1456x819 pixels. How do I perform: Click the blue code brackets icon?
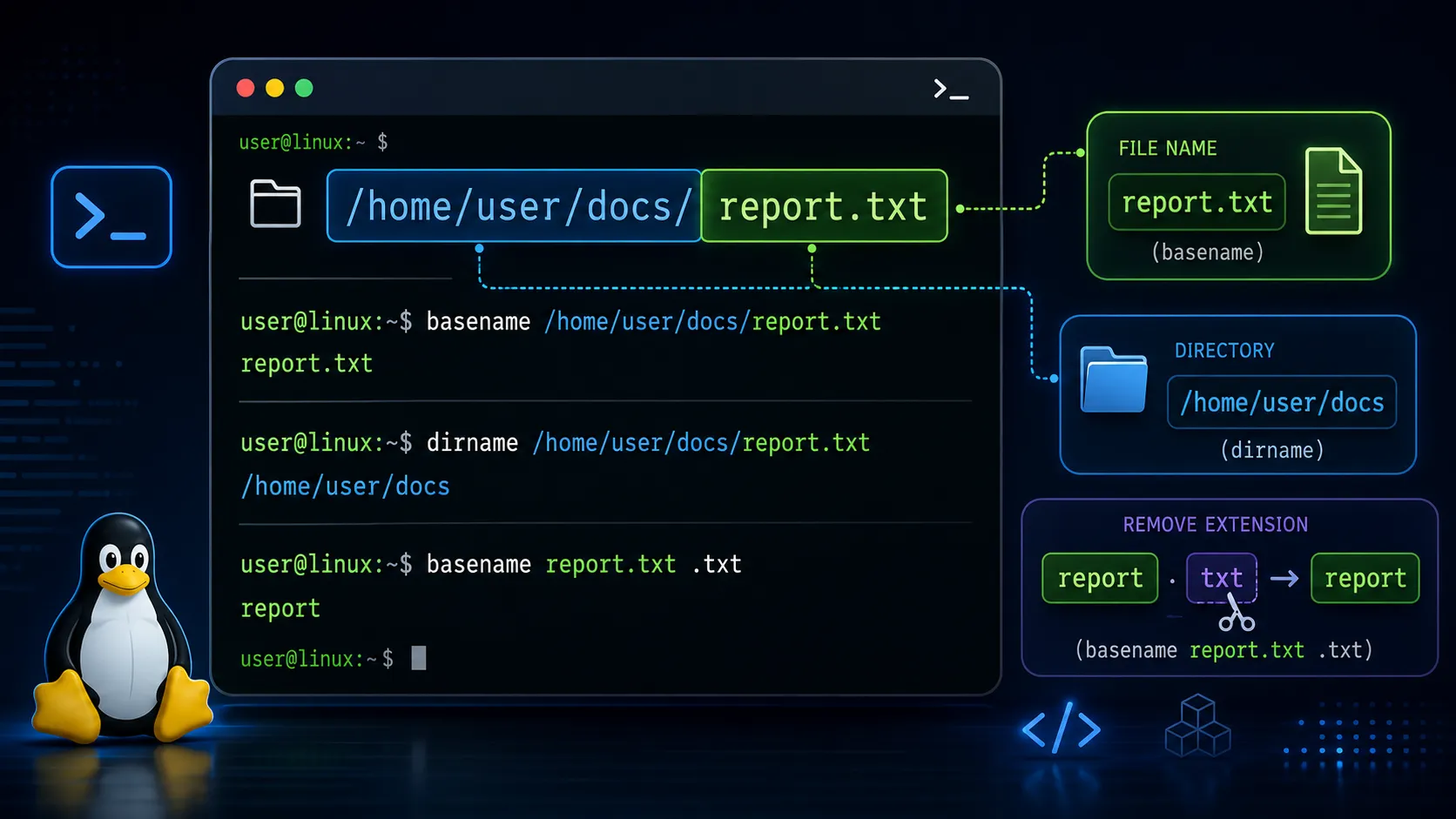point(1062,728)
